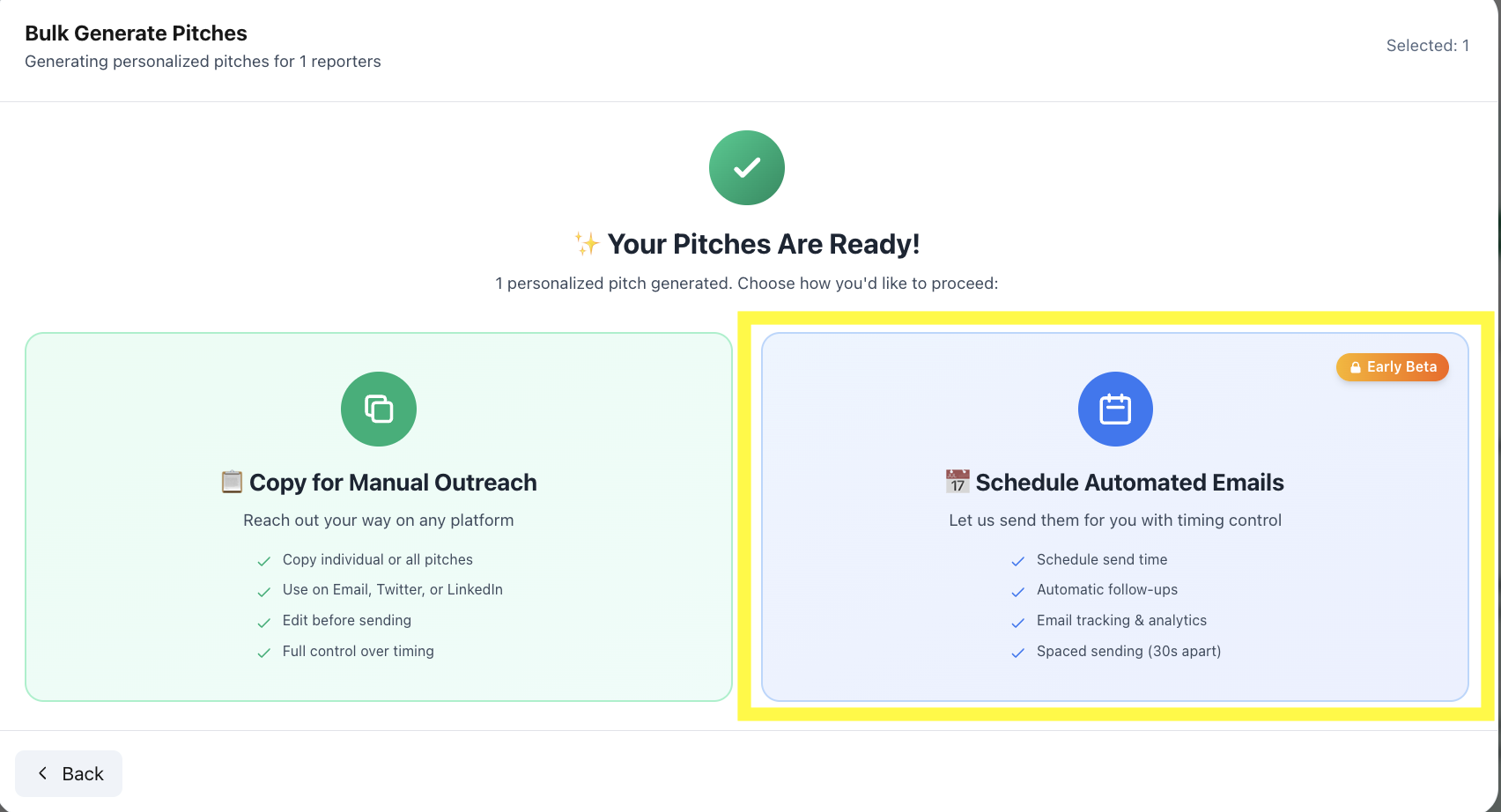Click the back chevron arrow inside the Back button

(x=42, y=773)
